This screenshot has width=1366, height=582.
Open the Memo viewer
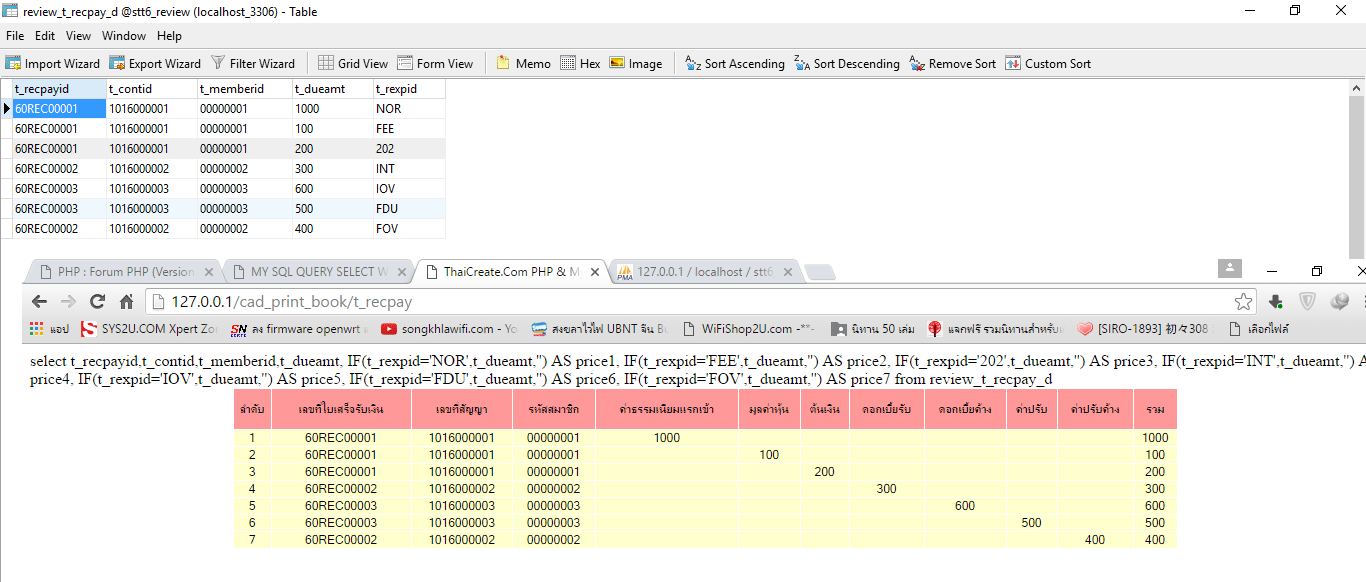point(523,63)
